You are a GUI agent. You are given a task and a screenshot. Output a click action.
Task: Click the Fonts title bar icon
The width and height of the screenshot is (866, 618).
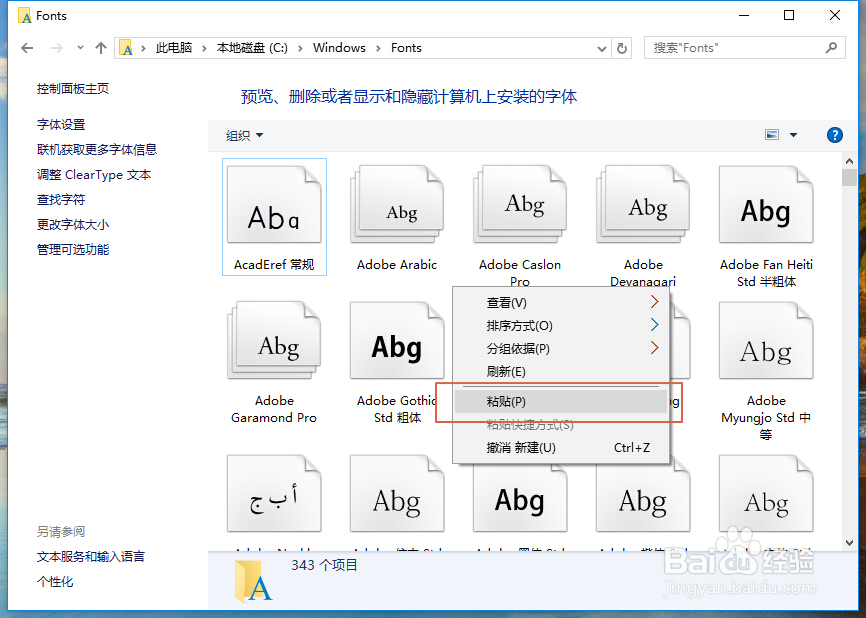pos(25,15)
